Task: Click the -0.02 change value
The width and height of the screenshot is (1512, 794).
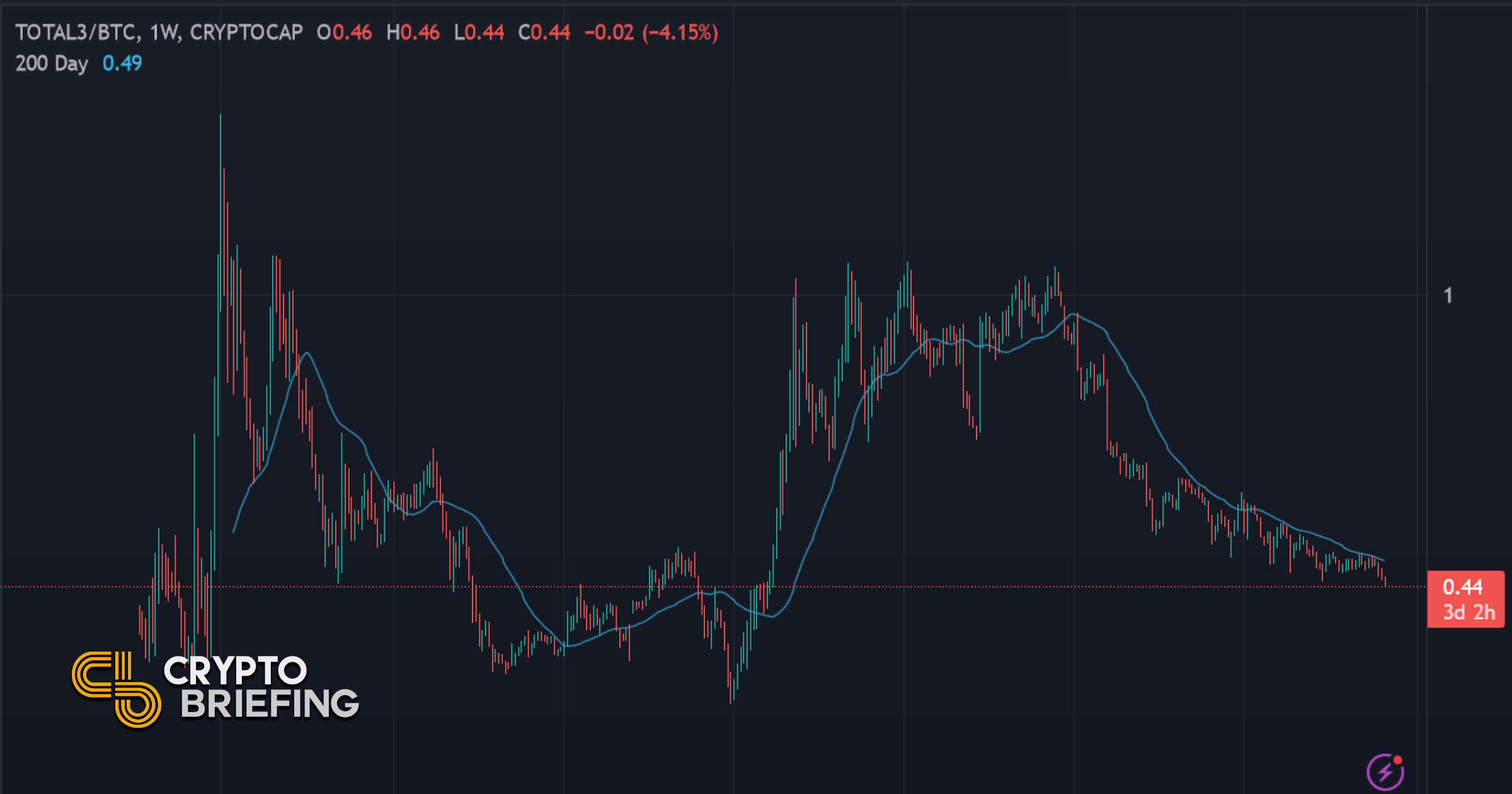Action: (x=609, y=32)
